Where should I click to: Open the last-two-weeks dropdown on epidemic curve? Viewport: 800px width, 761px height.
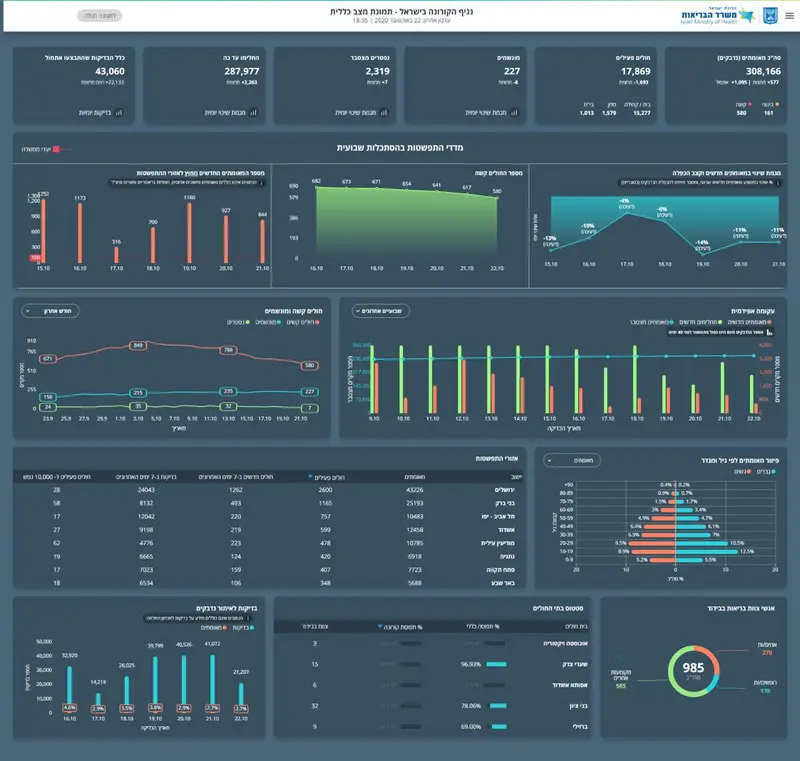coord(381,311)
